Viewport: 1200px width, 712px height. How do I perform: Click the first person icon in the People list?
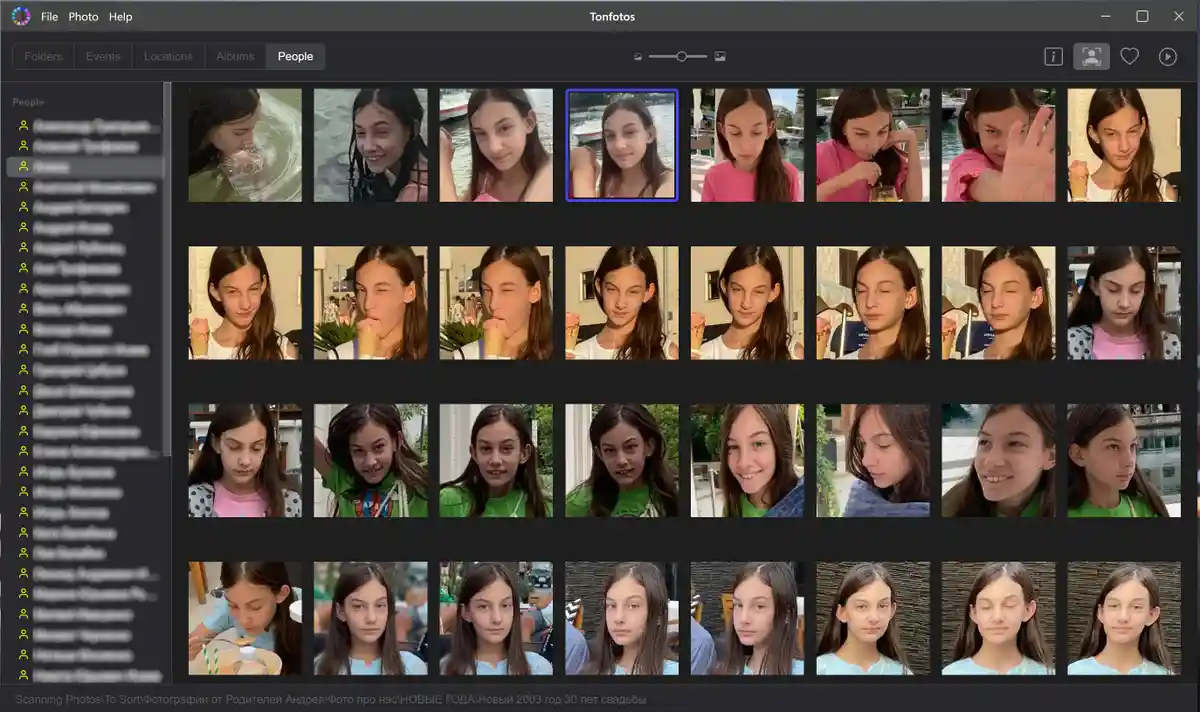[23, 127]
